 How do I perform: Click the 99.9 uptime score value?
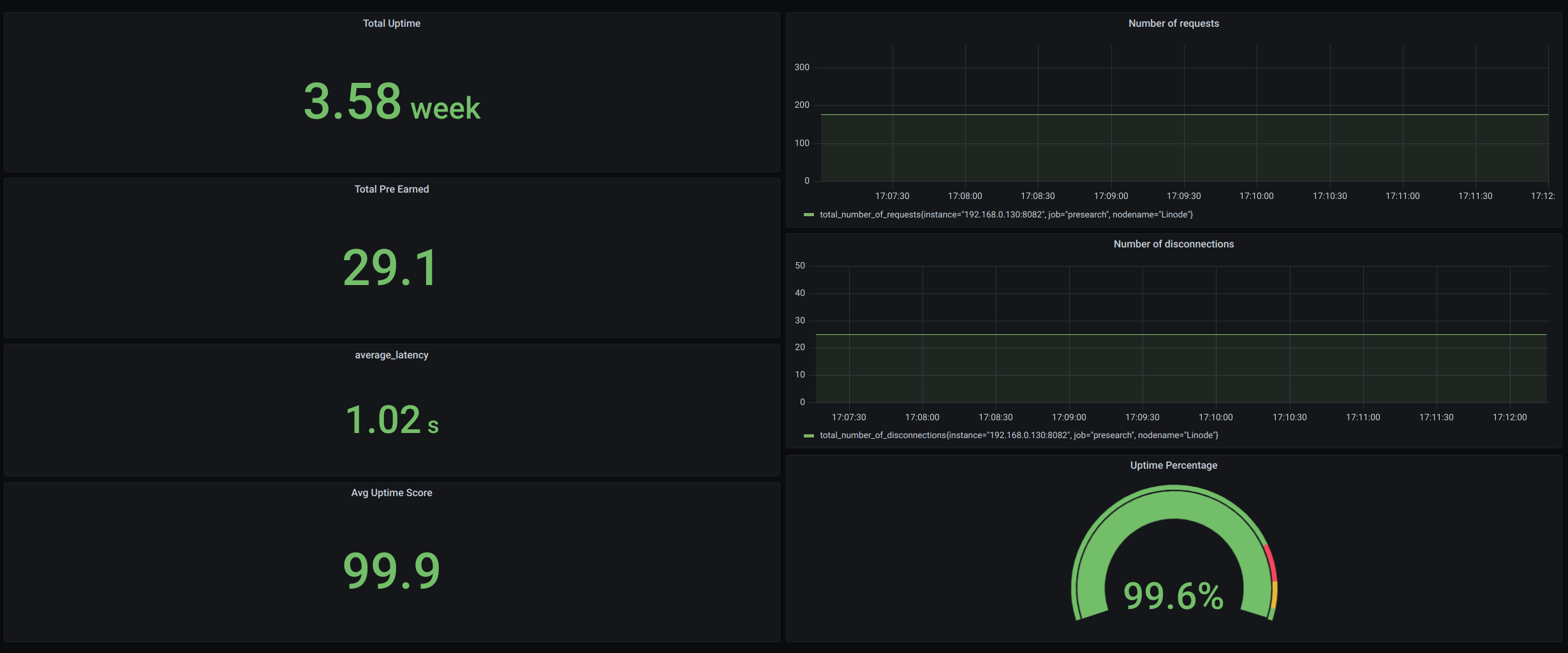point(392,570)
